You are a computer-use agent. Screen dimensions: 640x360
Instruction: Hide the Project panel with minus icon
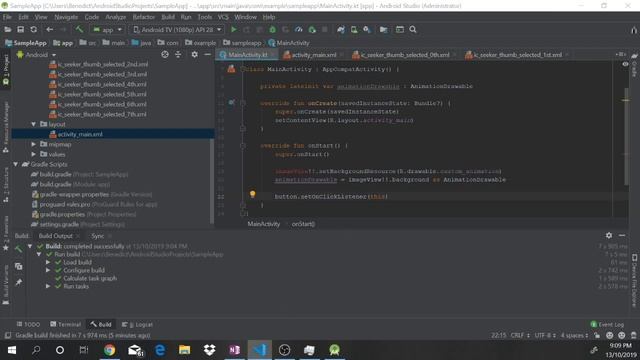207,54
